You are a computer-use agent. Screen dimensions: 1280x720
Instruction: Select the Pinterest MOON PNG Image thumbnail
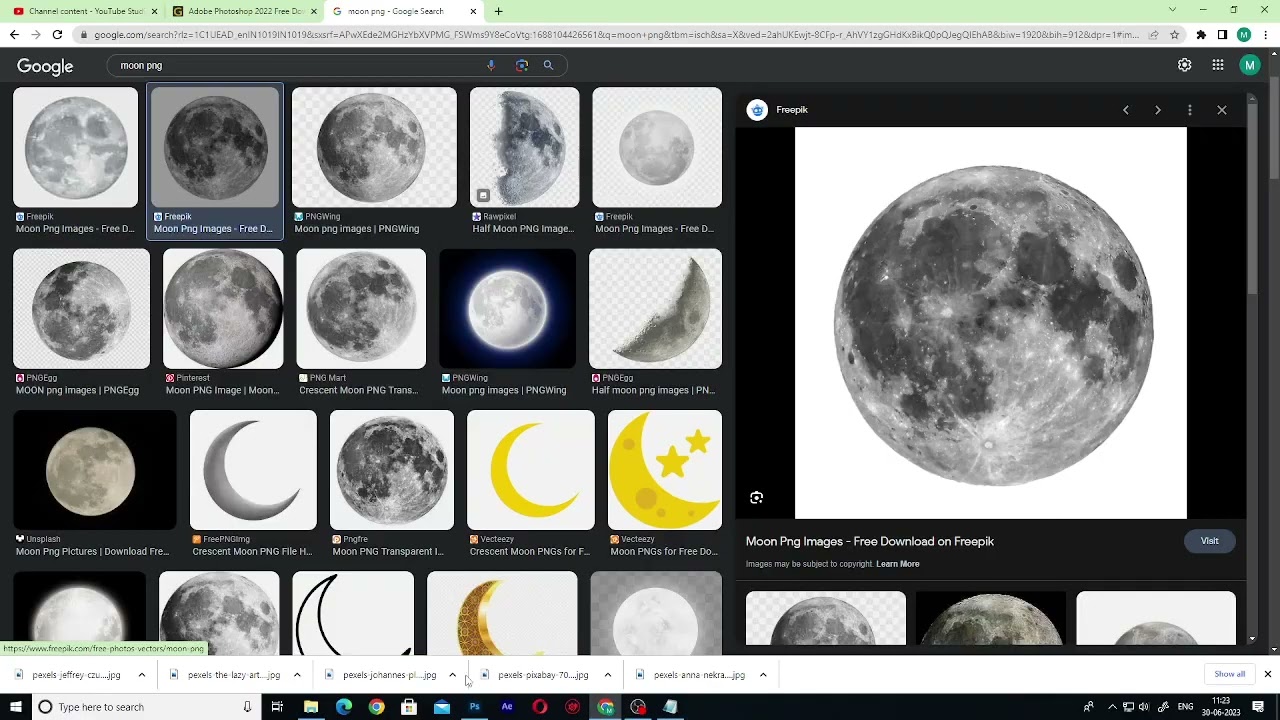coord(223,309)
